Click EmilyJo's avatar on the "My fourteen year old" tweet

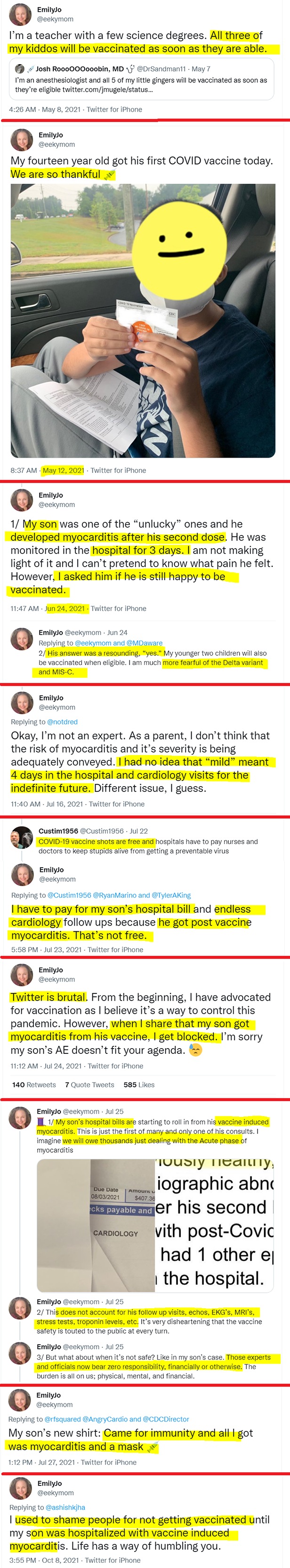[22, 140]
